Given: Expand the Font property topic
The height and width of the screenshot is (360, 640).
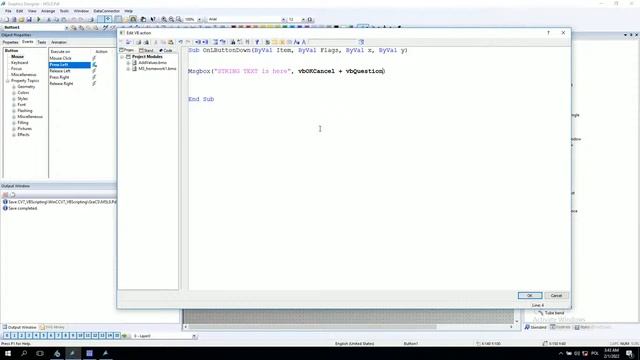Looking at the screenshot, I should [x=13, y=104].
